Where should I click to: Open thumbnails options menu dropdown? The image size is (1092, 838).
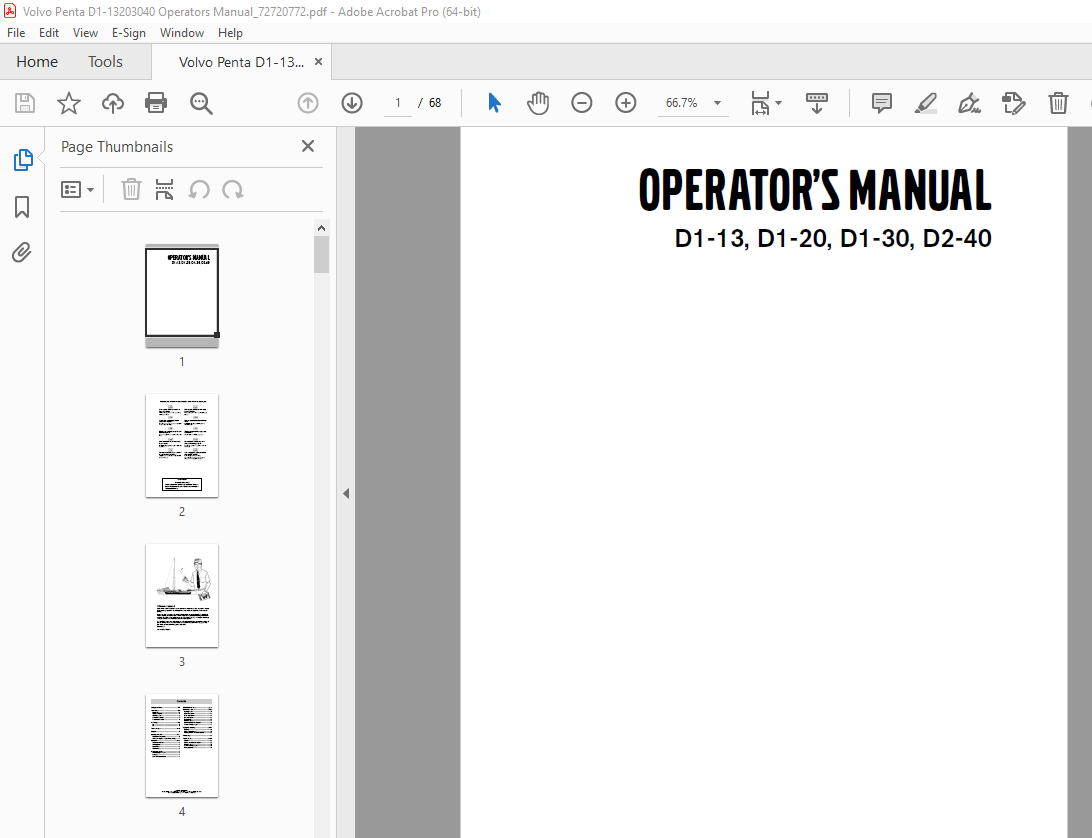[x=77, y=189]
